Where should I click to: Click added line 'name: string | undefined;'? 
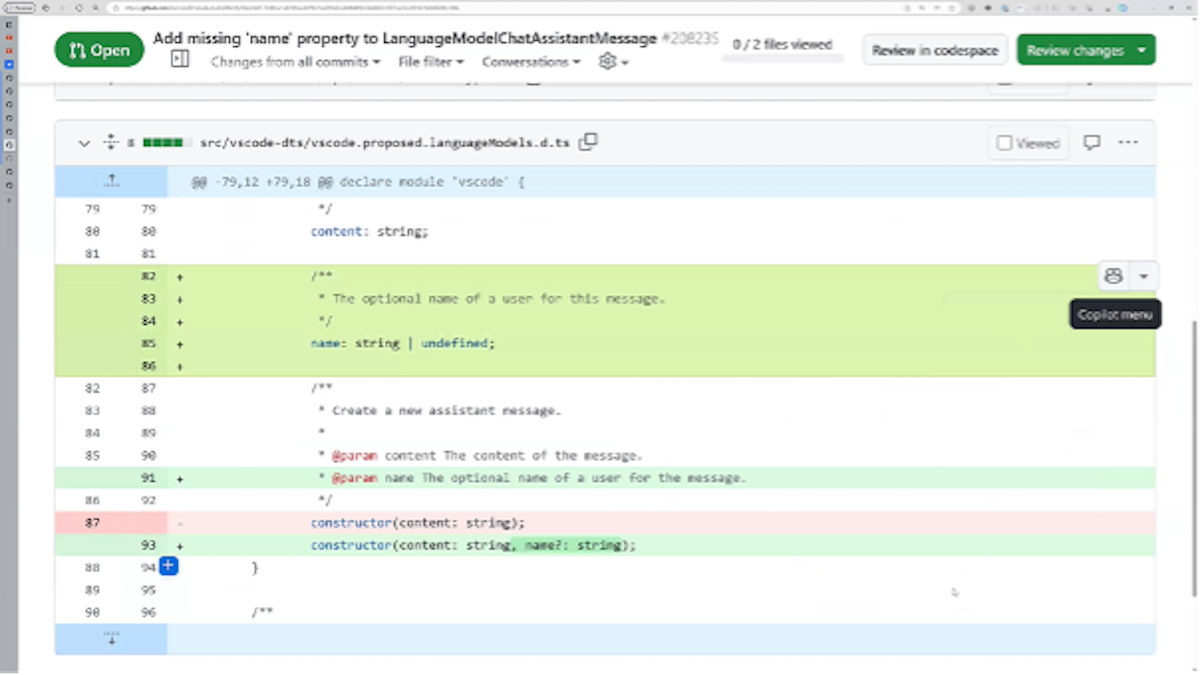pos(403,343)
